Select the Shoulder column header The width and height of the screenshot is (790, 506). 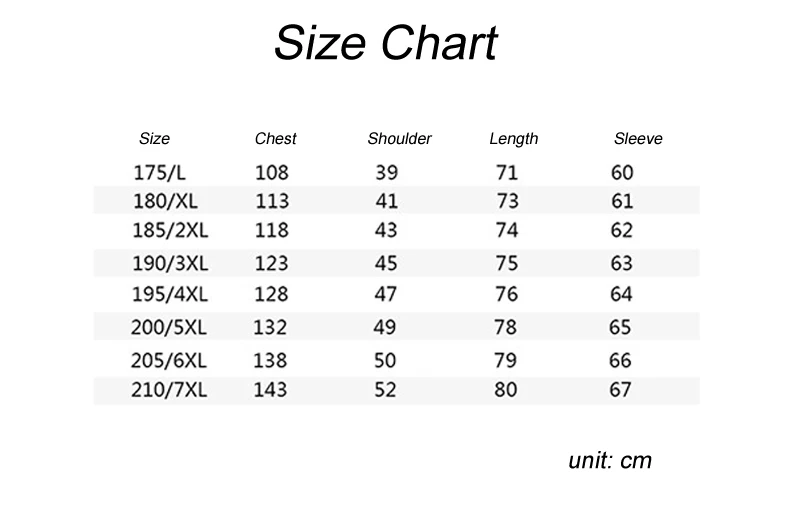point(399,139)
